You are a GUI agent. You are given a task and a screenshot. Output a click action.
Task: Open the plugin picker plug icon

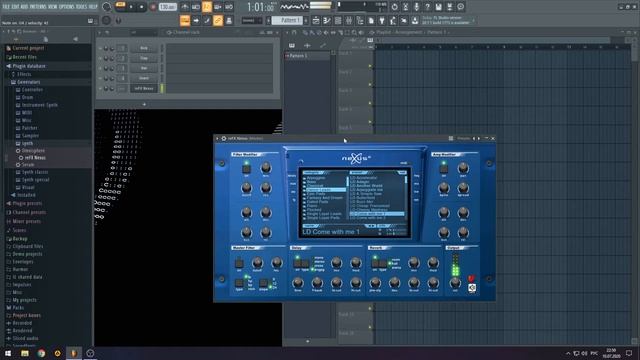382,20
